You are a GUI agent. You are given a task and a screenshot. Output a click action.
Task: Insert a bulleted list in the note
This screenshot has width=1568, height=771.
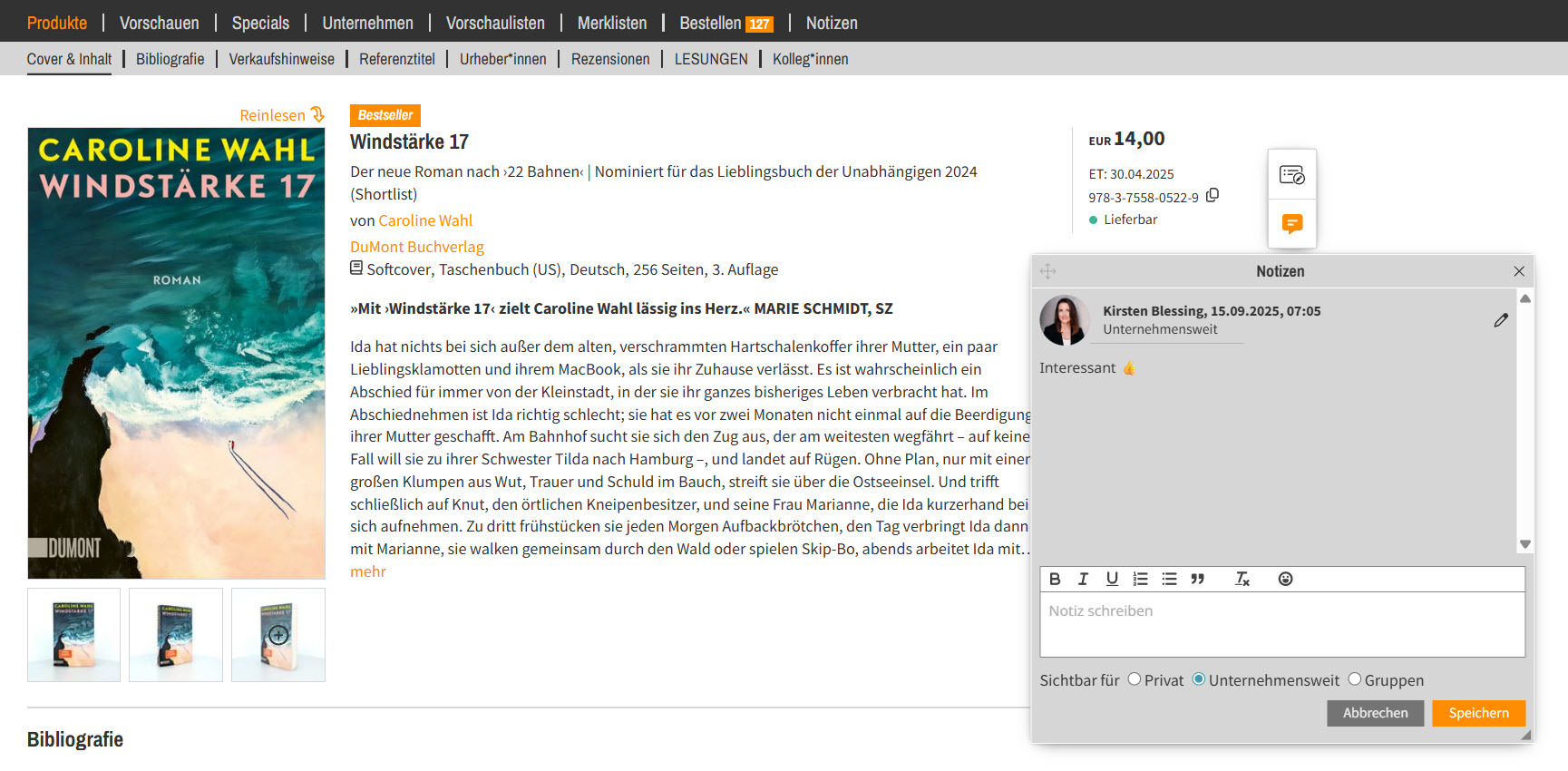1170,579
